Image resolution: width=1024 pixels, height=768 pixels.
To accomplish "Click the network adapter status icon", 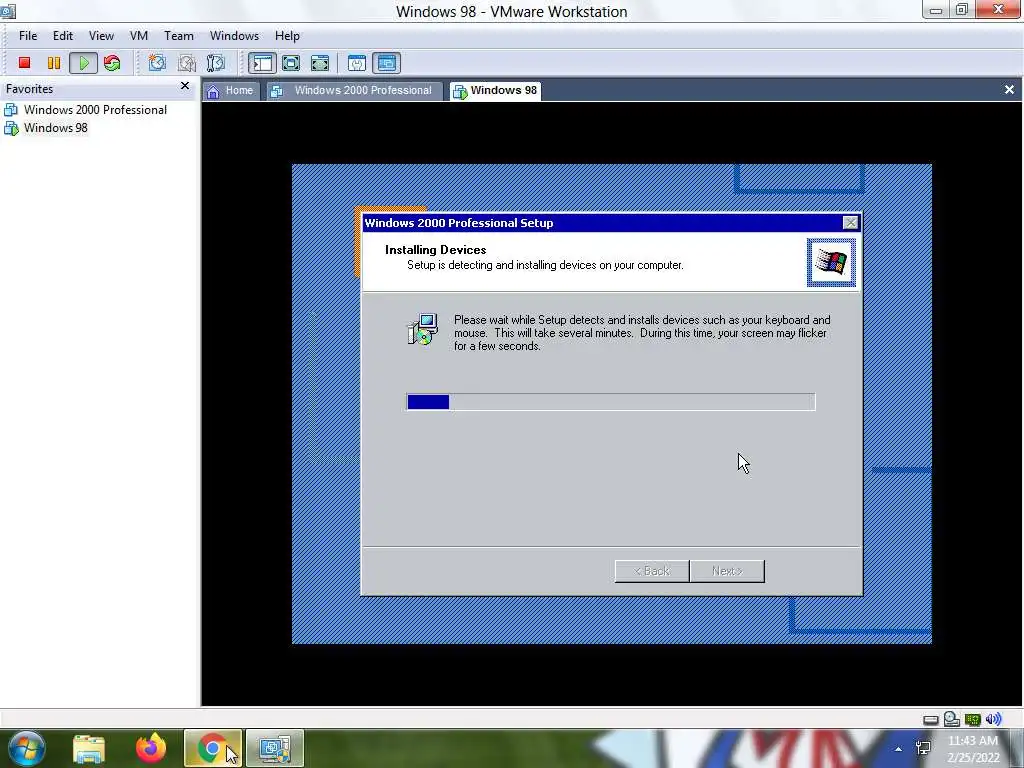I will coord(972,720).
